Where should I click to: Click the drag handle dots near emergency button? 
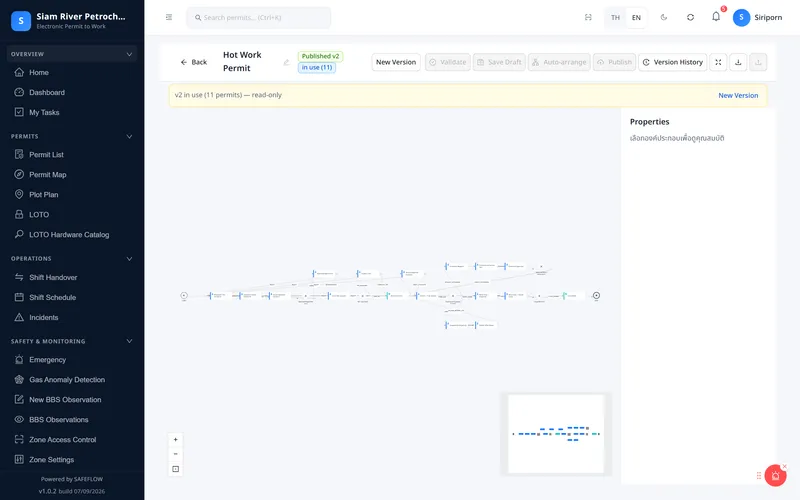[759, 476]
